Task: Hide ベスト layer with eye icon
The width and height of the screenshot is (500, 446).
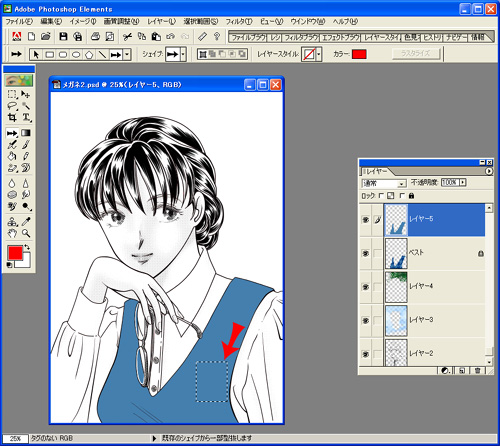Action: pyautogui.click(x=366, y=253)
